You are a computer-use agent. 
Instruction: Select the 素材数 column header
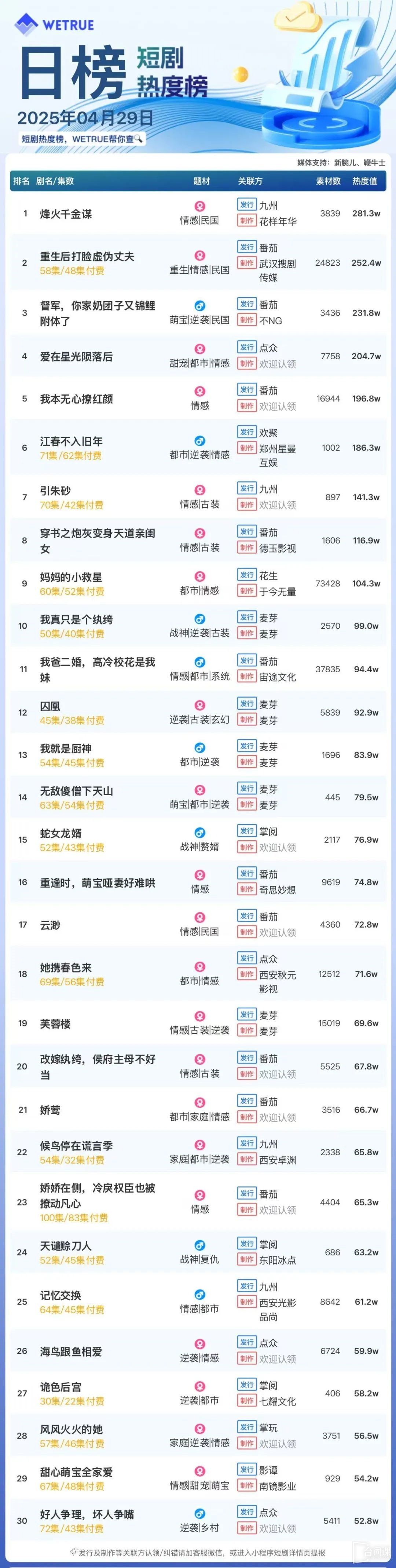tap(329, 181)
